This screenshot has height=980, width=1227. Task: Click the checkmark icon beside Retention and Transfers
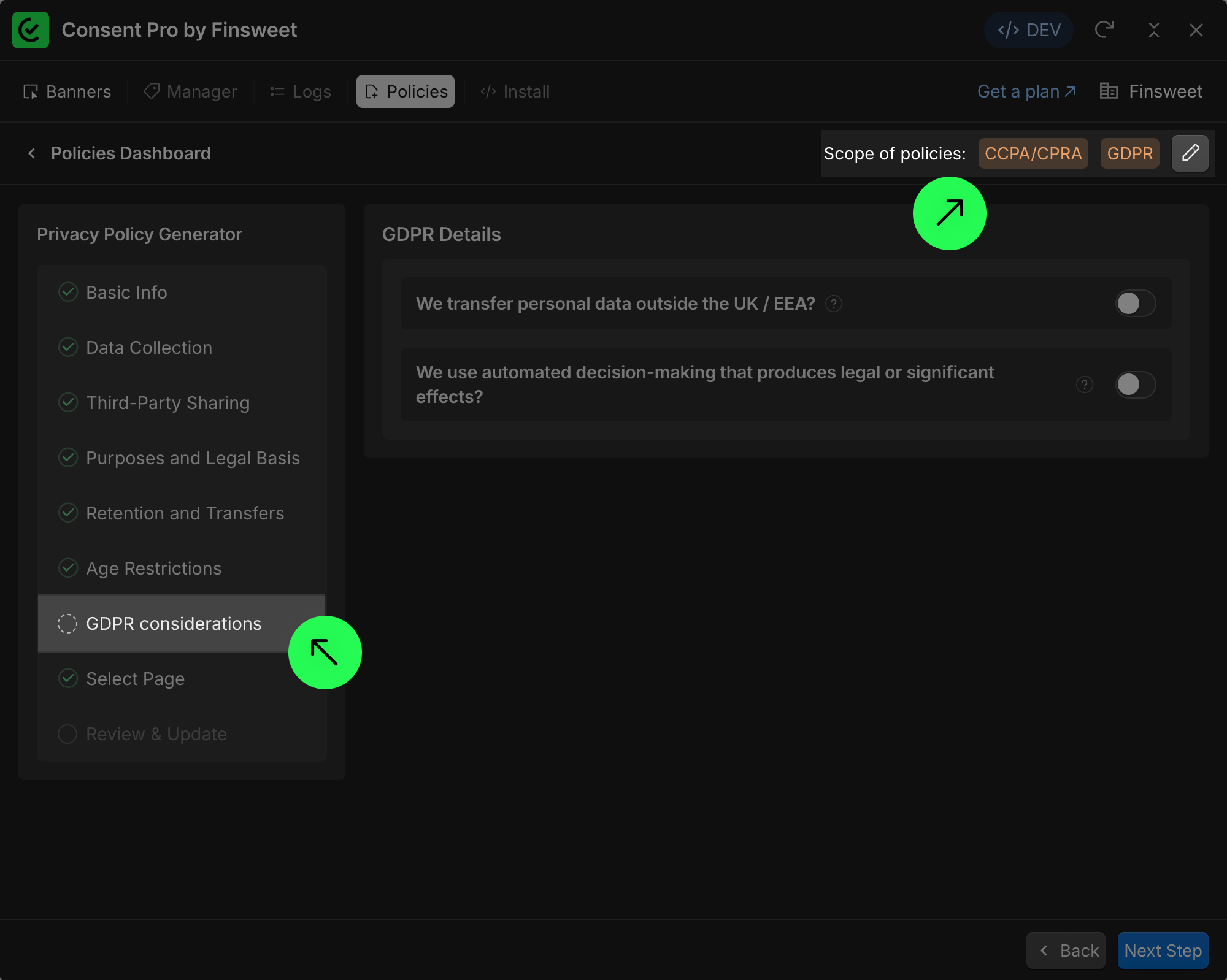[67, 513]
